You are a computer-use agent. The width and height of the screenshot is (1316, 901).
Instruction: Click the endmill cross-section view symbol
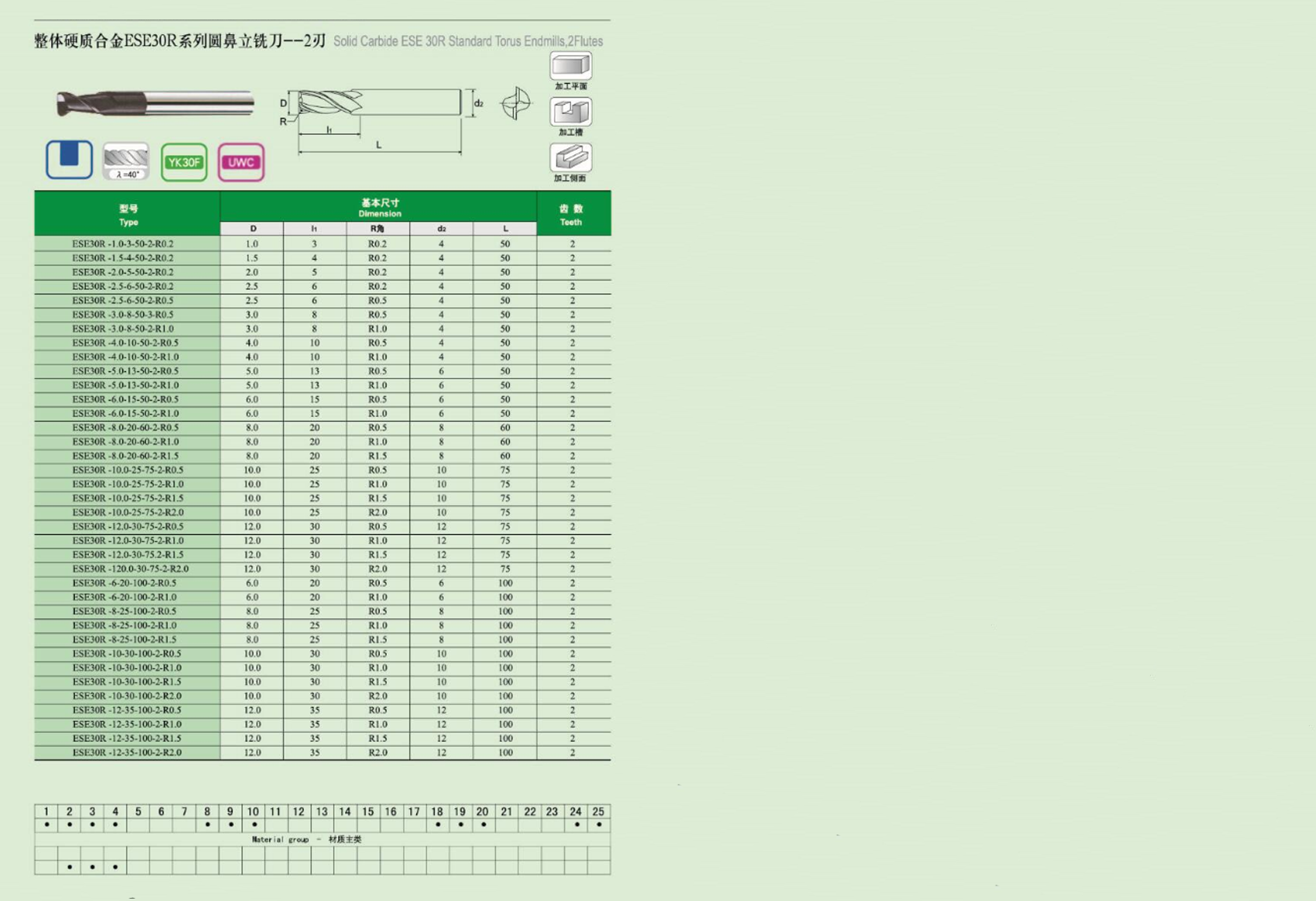(515, 104)
